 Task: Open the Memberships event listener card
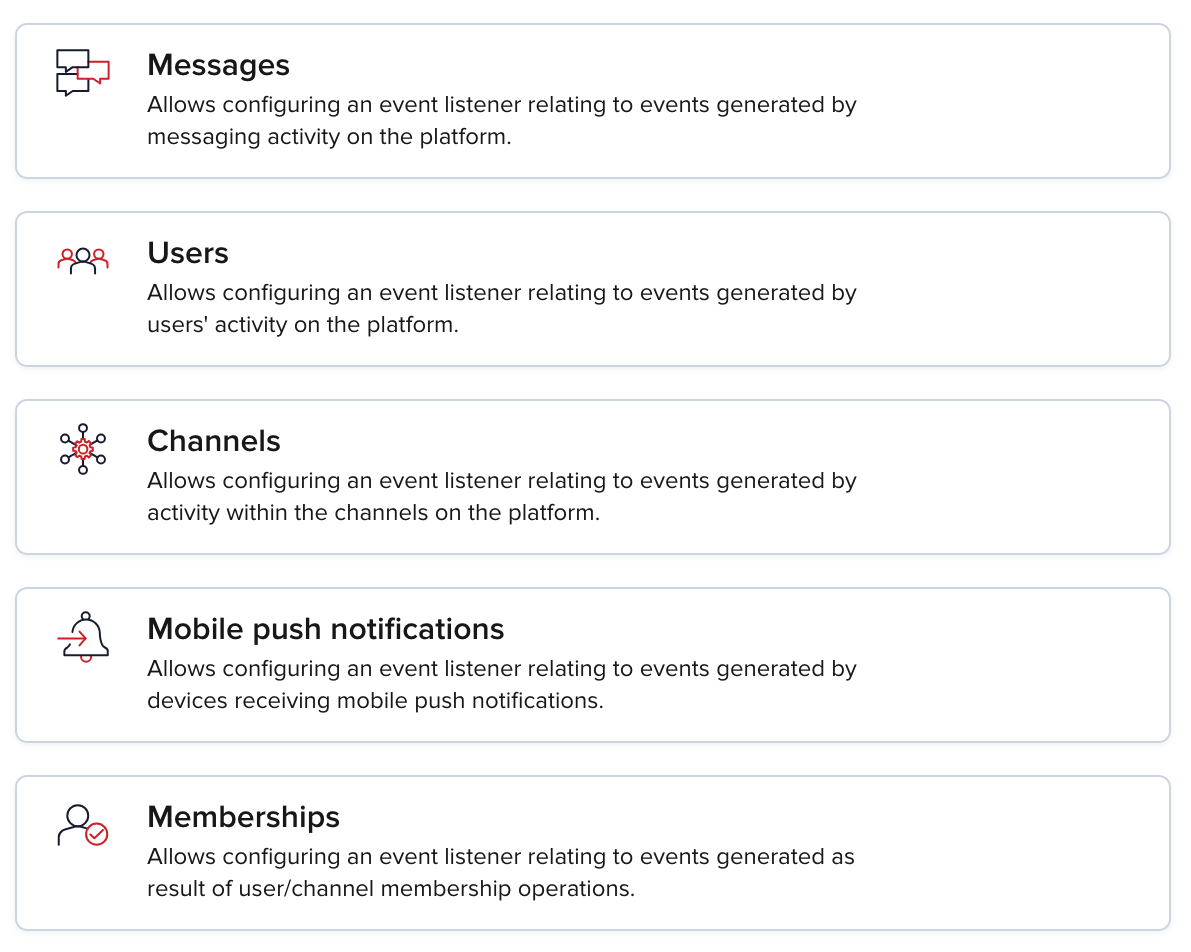595,852
